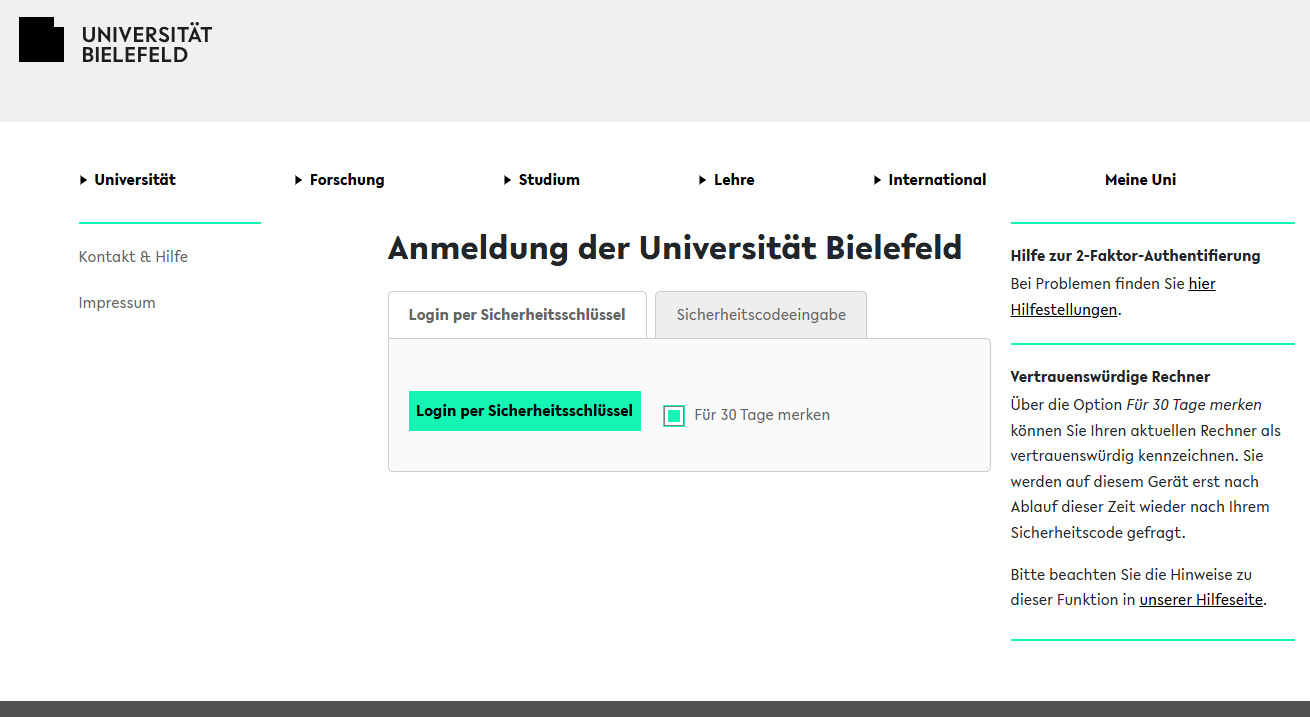The image size is (1310, 717).
Task: Expand the Studium menu triangle
Action: (508, 180)
